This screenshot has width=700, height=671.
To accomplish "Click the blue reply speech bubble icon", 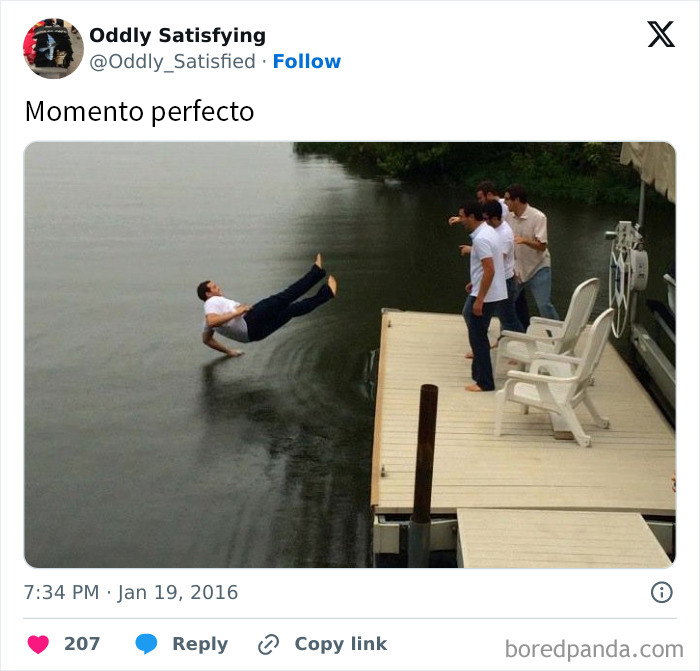I will (x=146, y=644).
